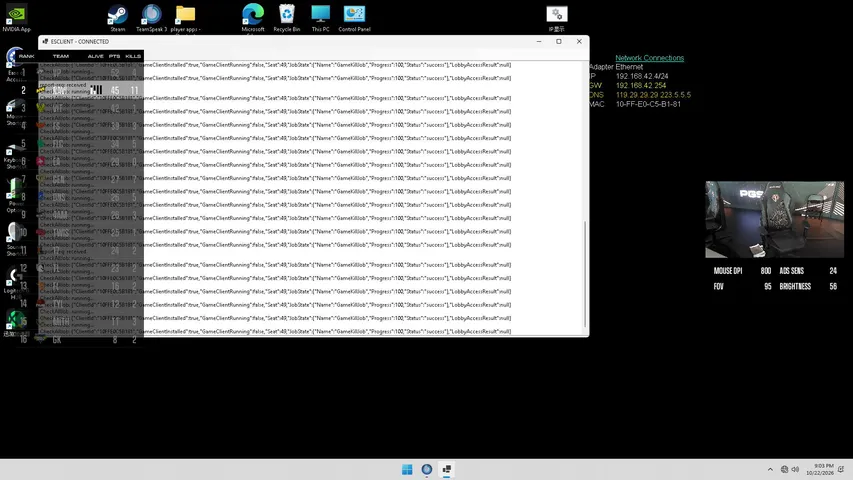Open the NVIDIA App desktop shortcut

16,18
